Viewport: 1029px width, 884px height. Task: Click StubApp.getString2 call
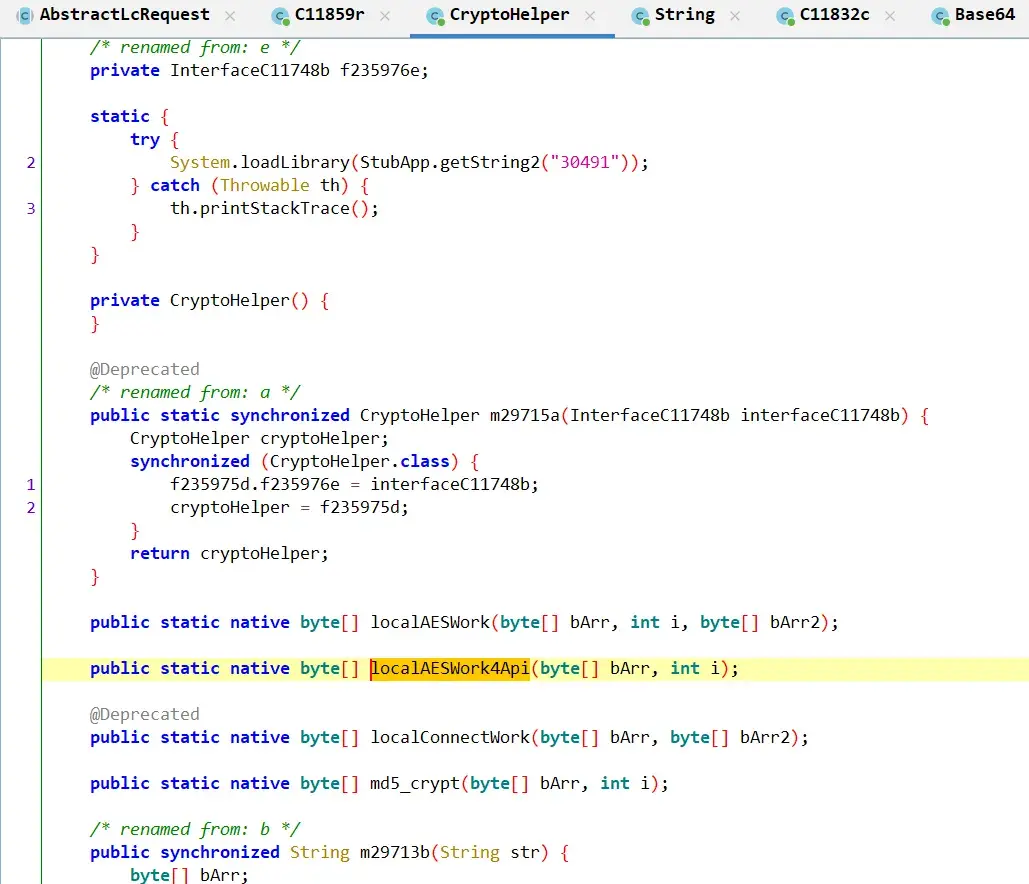[x=450, y=163]
